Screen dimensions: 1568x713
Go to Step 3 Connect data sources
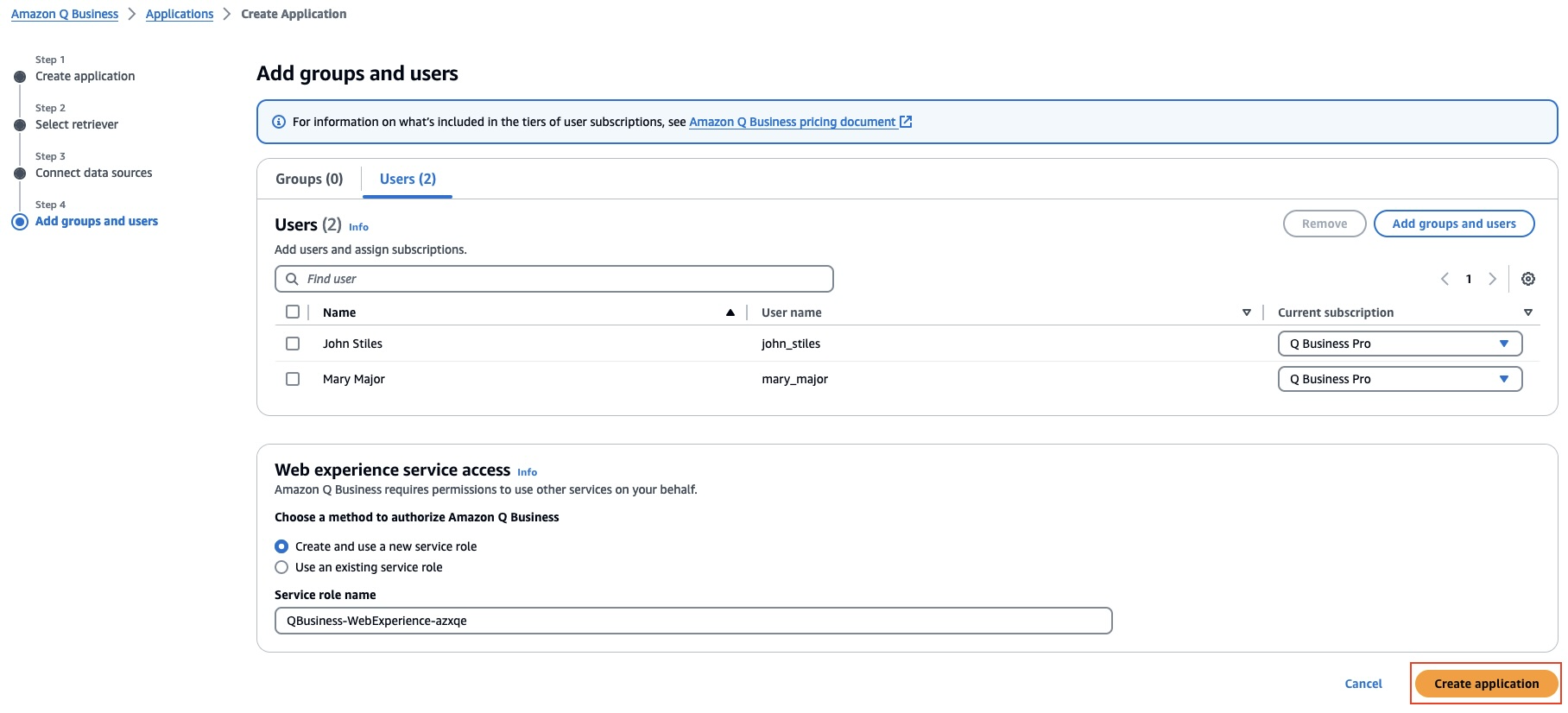(x=94, y=173)
